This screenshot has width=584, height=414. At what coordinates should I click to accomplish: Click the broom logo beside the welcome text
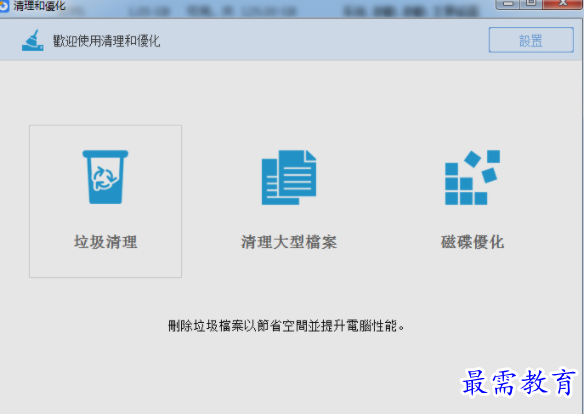[x=33, y=40]
